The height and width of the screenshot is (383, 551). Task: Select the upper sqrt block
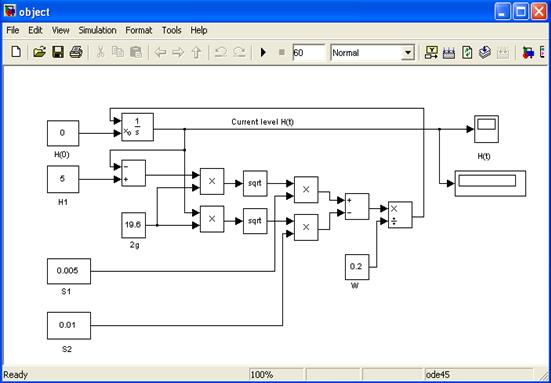coord(255,183)
